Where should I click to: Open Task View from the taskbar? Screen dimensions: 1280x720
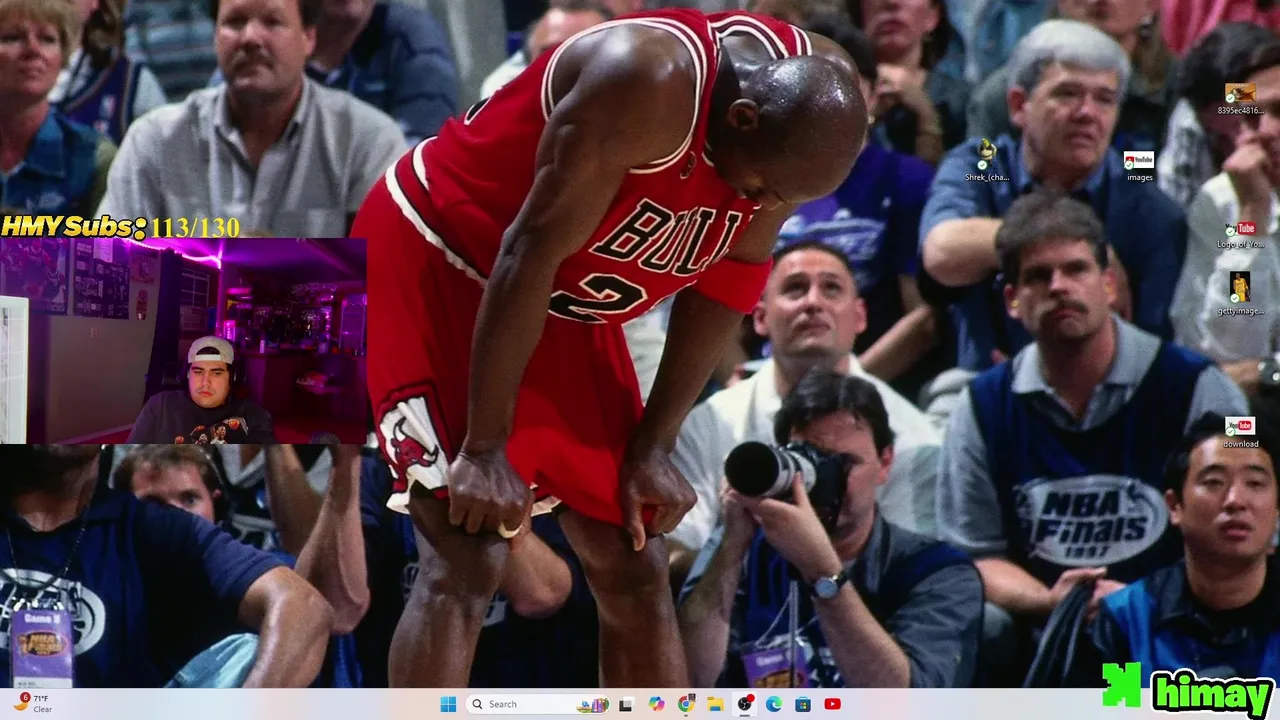click(x=626, y=704)
